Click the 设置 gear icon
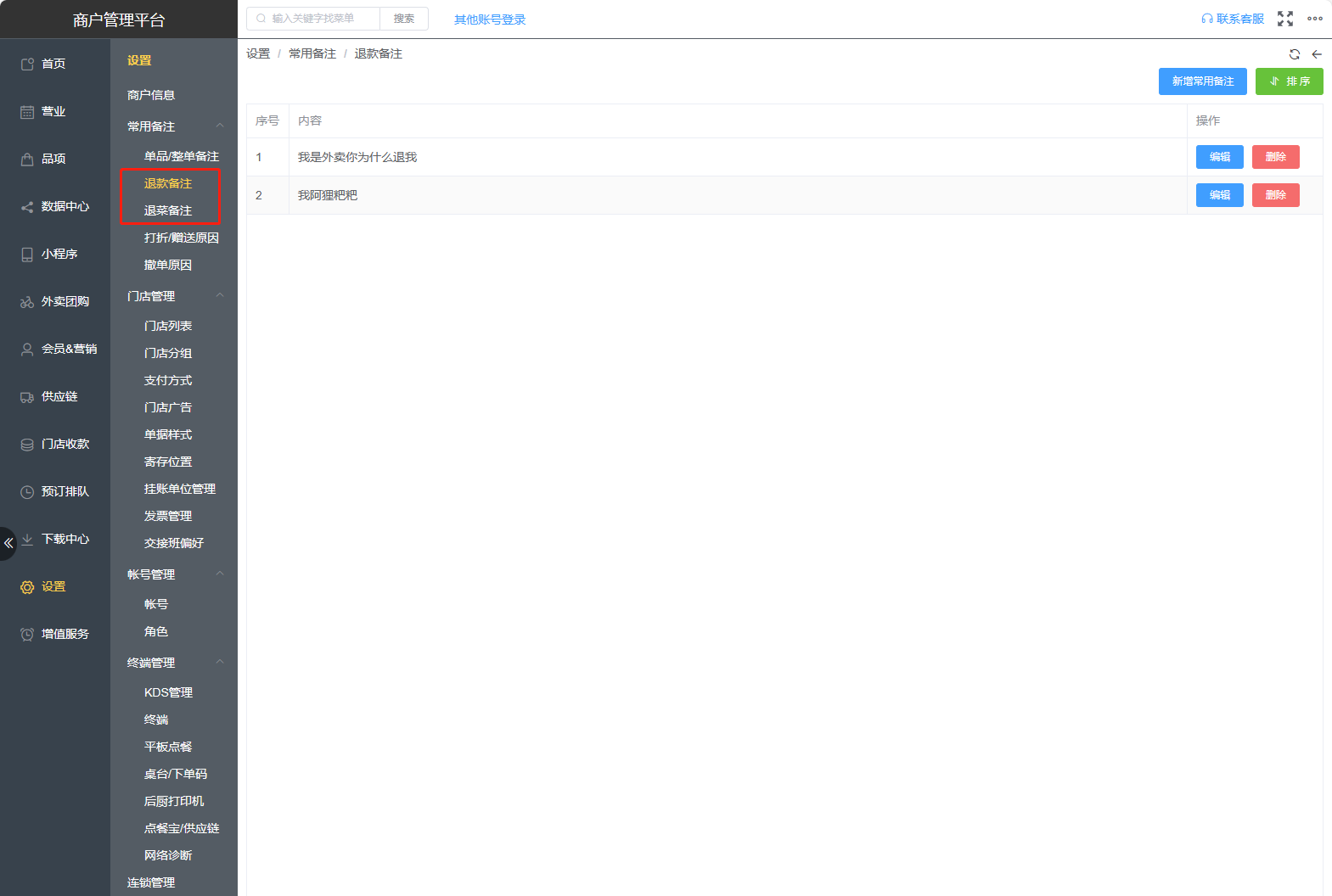The image size is (1332, 896). (27, 586)
